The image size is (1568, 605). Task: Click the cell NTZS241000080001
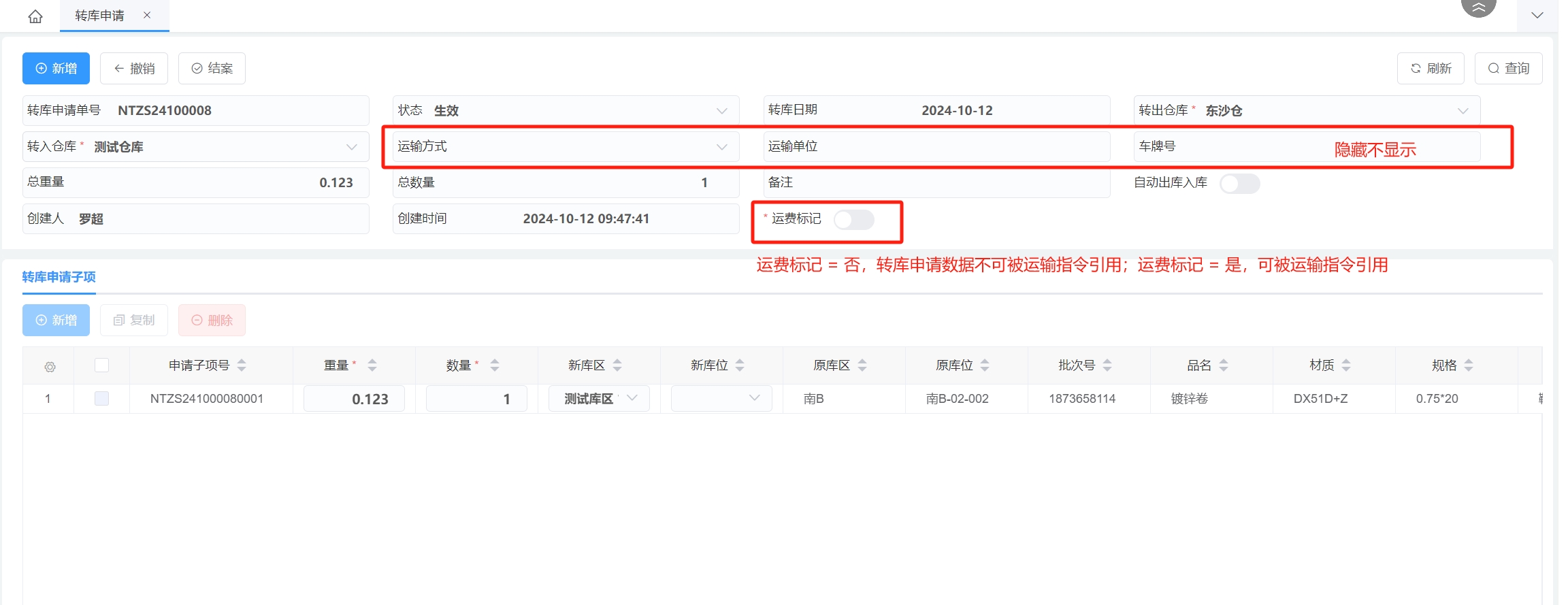point(207,399)
